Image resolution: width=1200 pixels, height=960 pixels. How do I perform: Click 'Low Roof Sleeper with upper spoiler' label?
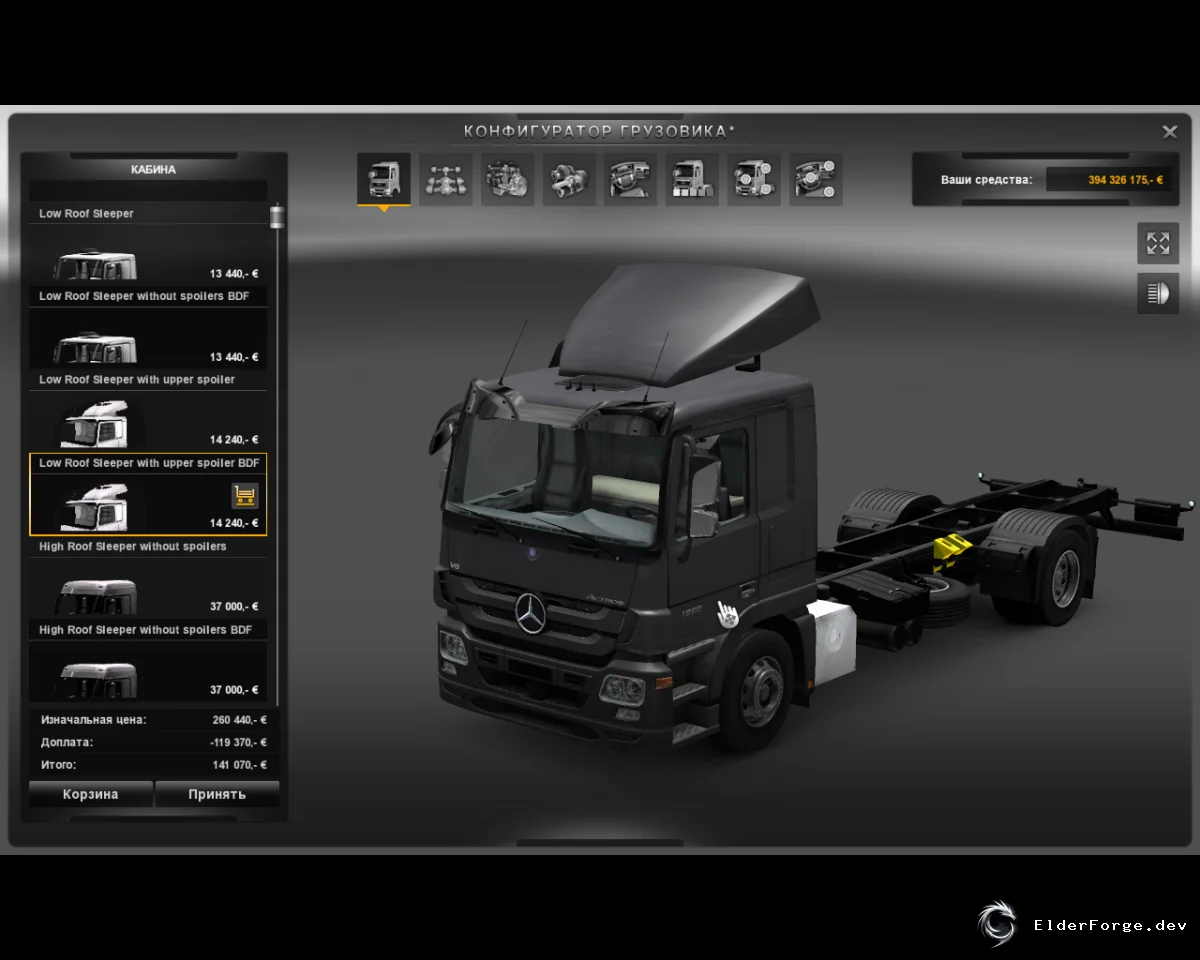coord(137,380)
